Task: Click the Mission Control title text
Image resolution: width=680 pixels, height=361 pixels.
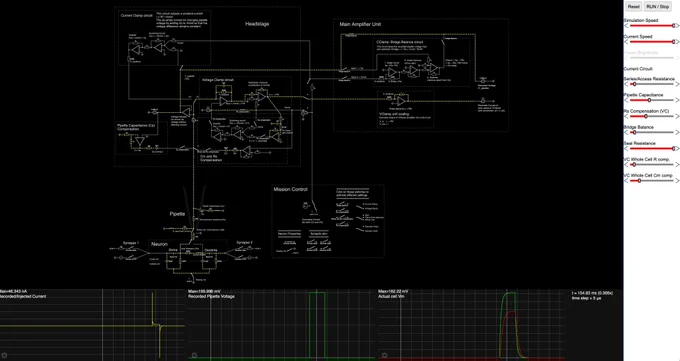Action: [x=291, y=189]
